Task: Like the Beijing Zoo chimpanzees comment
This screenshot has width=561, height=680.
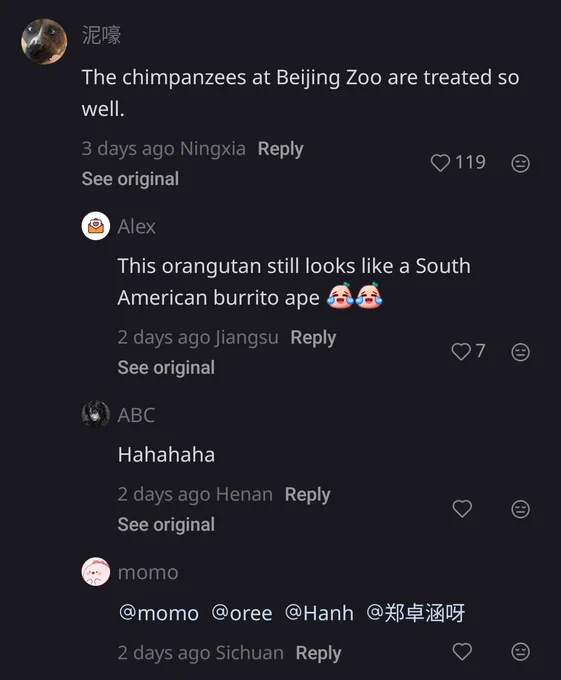Action: [x=440, y=163]
